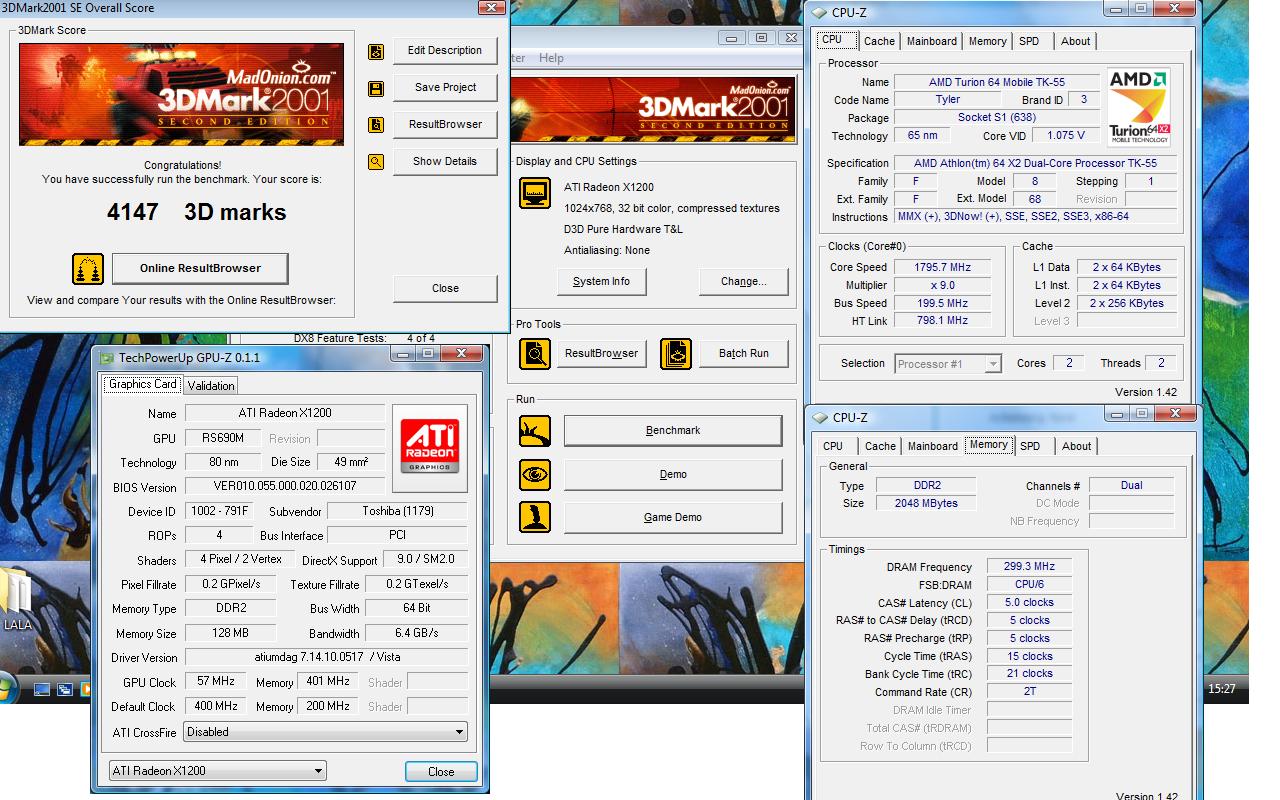Click the GPU Clock 57 MHz value

pos(215,682)
